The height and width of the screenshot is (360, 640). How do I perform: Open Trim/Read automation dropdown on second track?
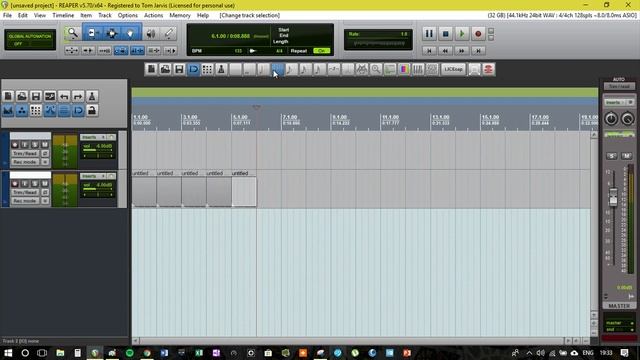25,192
